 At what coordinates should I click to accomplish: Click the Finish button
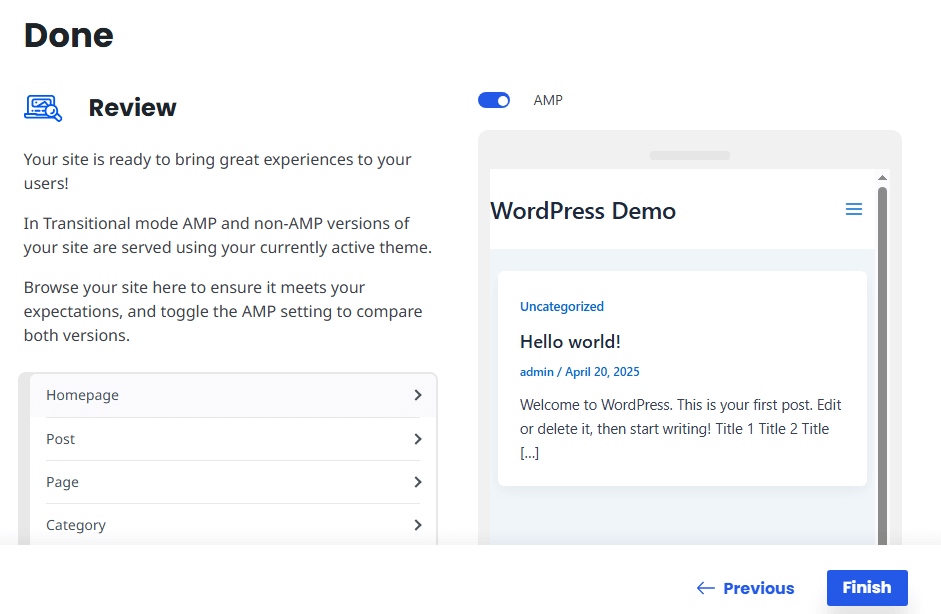[867, 588]
